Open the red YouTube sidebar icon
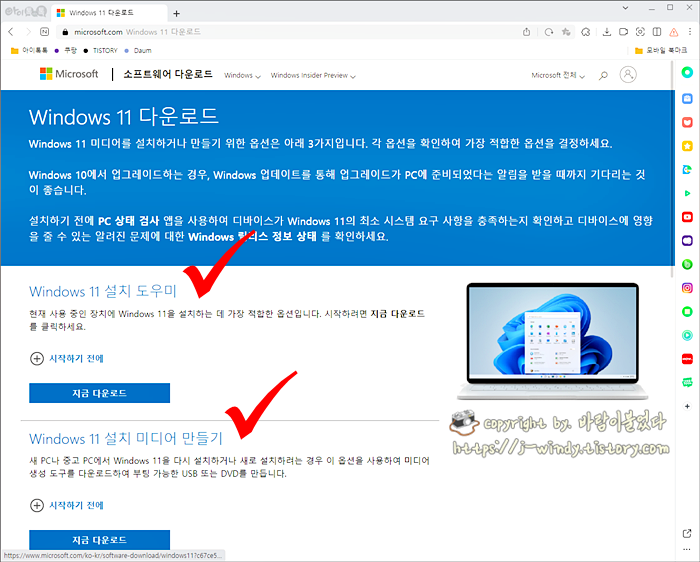The height and width of the screenshot is (562, 700). pyautogui.click(x=687, y=217)
